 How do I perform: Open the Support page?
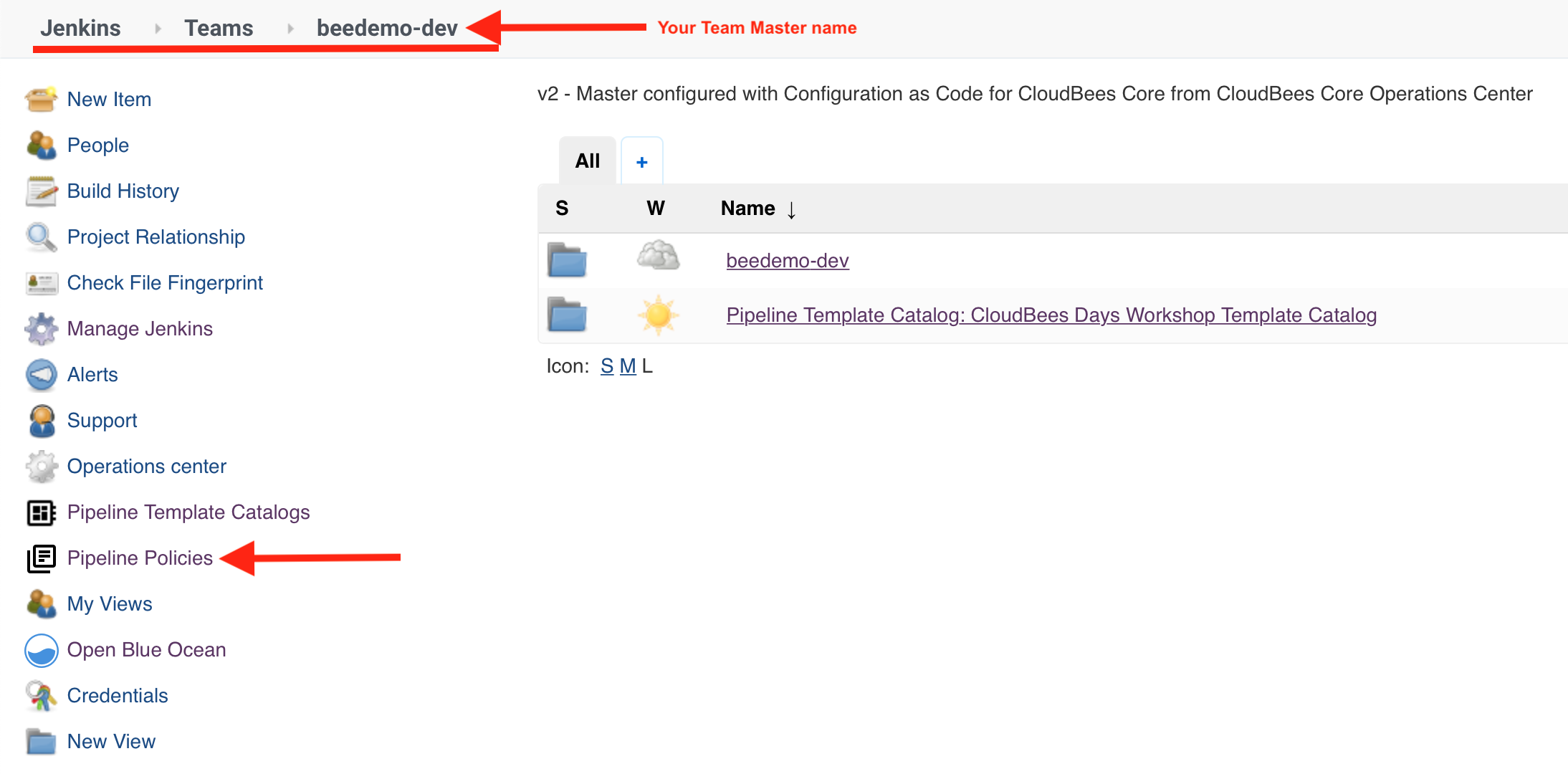(102, 421)
